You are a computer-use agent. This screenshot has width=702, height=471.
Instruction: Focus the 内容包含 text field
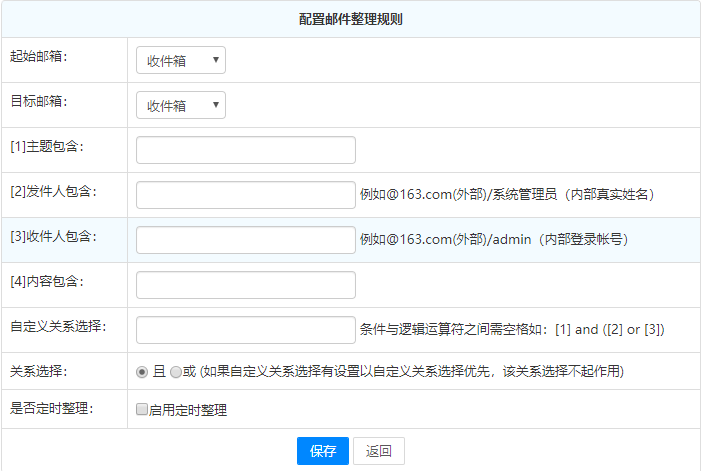point(246,285)
